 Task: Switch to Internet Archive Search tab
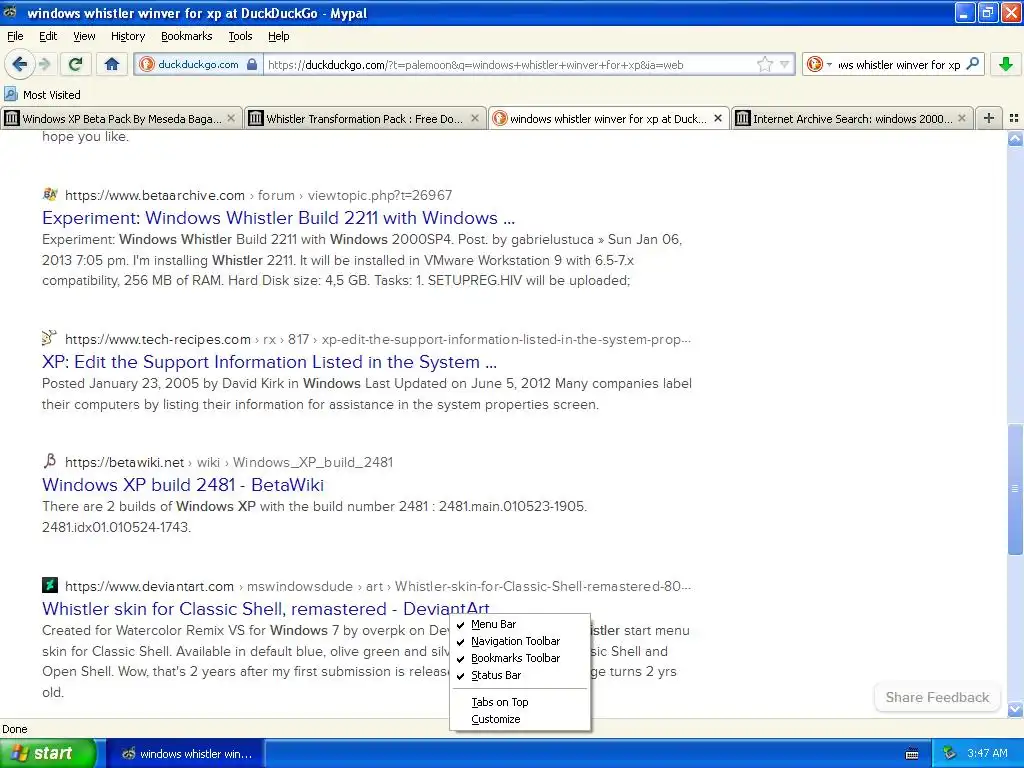(852, 118)
